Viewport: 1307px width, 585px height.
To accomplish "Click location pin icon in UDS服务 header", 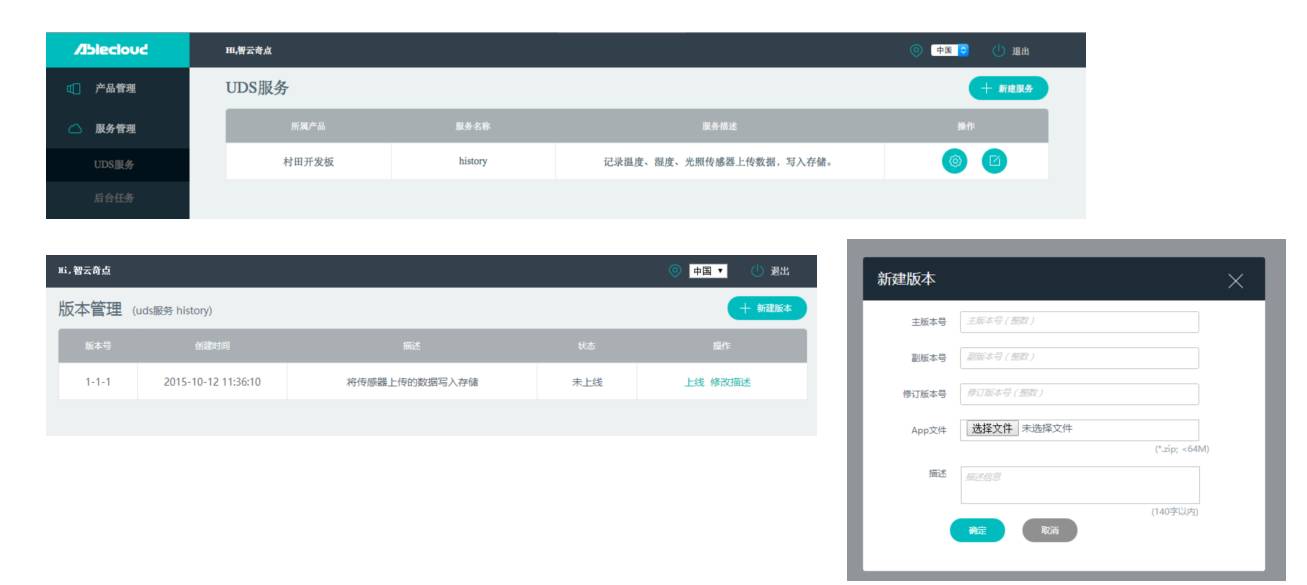I will click(916, 50).
